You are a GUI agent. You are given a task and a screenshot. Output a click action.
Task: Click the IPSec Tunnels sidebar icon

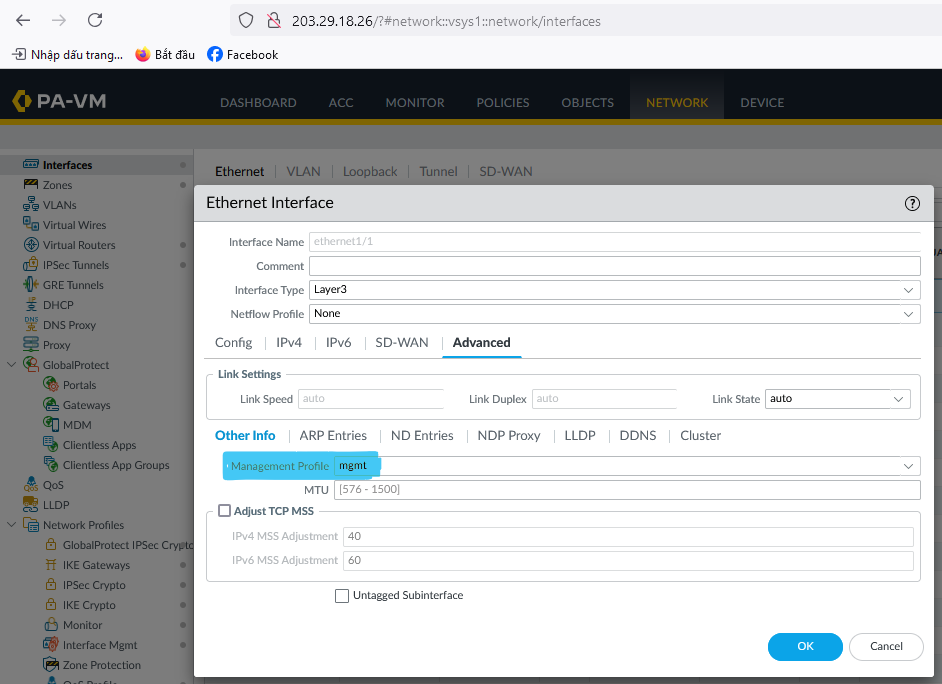pyautogui.click(x=31, y=265)
